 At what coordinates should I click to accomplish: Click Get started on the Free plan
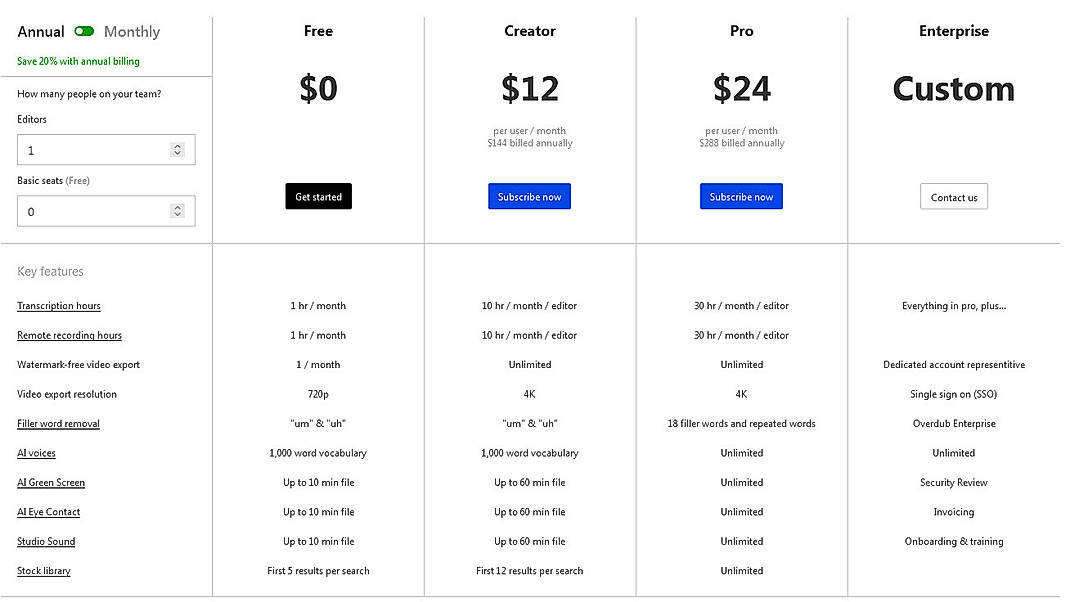[x=318, y=196]
